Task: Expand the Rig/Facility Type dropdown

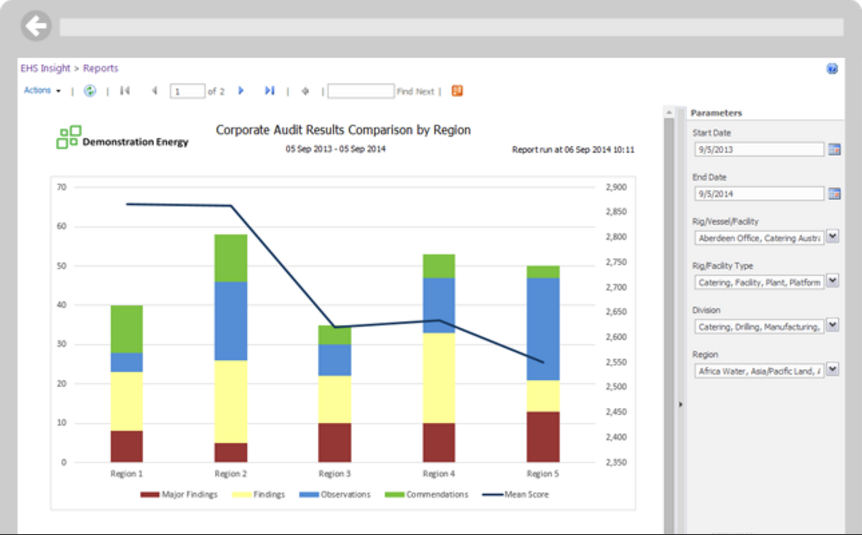Action: tap(833, 281)
